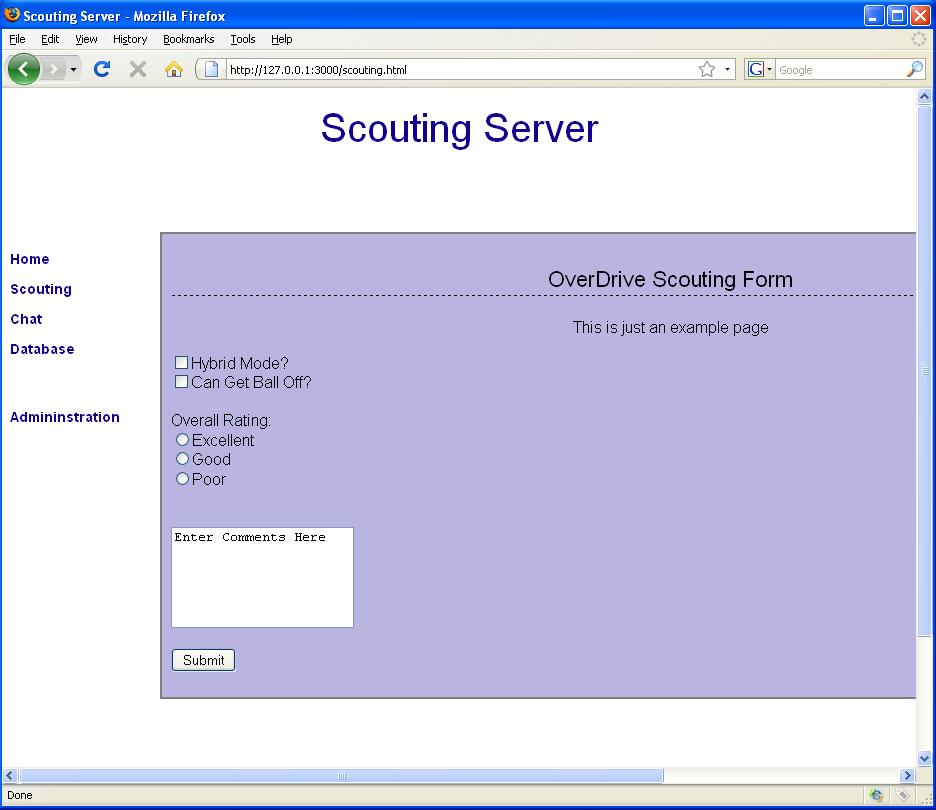Select the Excellent rating radio button
Image resolution: width=936 pixels, height=810 pixels.
tap(183, 439)
